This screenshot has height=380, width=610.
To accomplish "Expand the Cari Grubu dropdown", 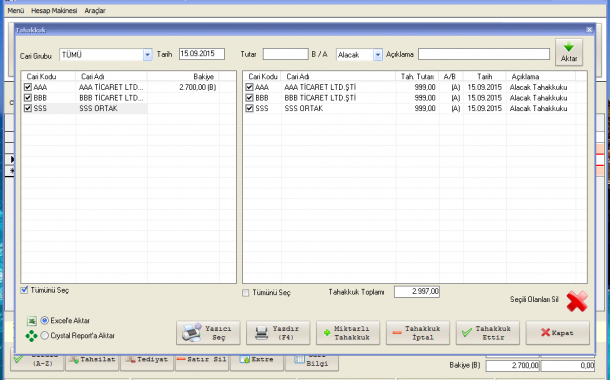I will click(x=147, y=55).
